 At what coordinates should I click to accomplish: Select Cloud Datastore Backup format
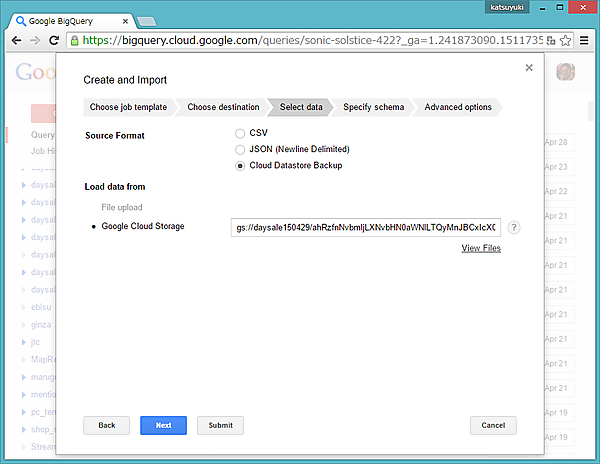pyautogui.click(x=240, y=166)
